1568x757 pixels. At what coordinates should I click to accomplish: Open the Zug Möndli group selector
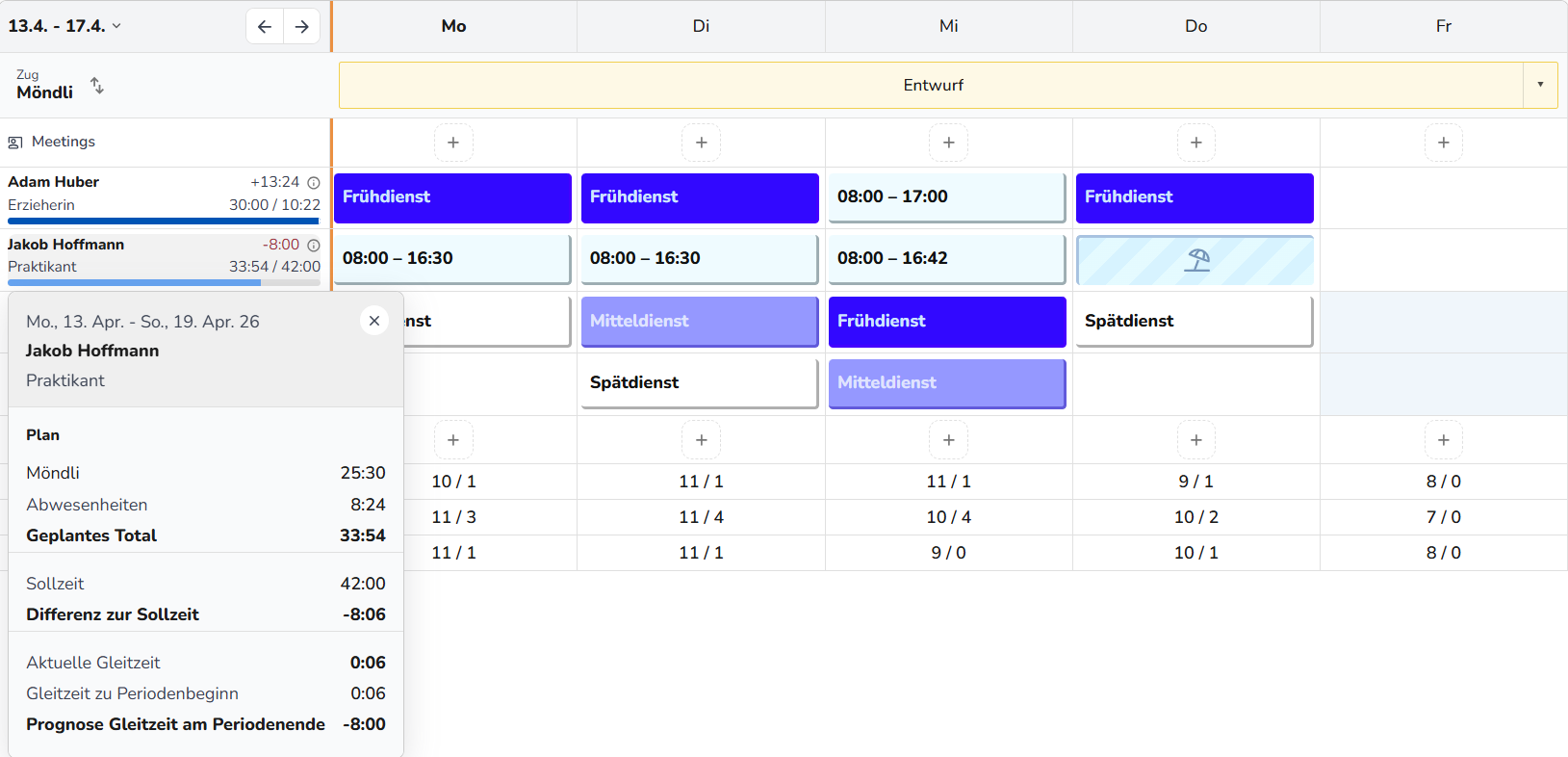(x=45, y=85)
